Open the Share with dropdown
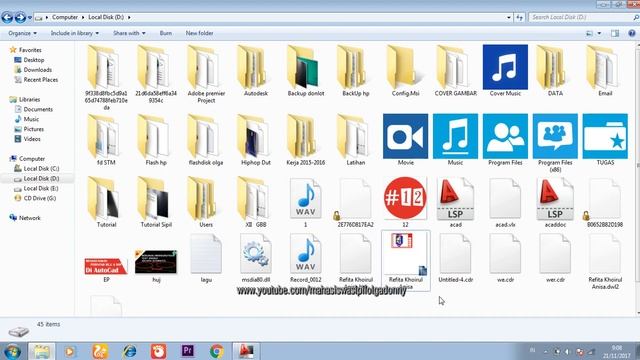640x360 pixels. (129, 33)
